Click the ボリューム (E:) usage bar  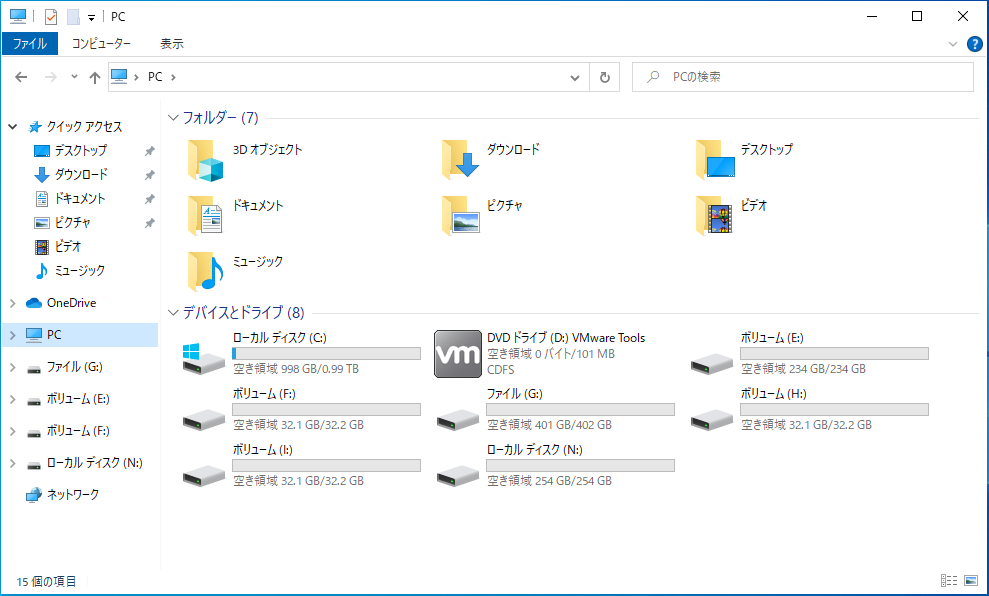[x=834, y=353]
